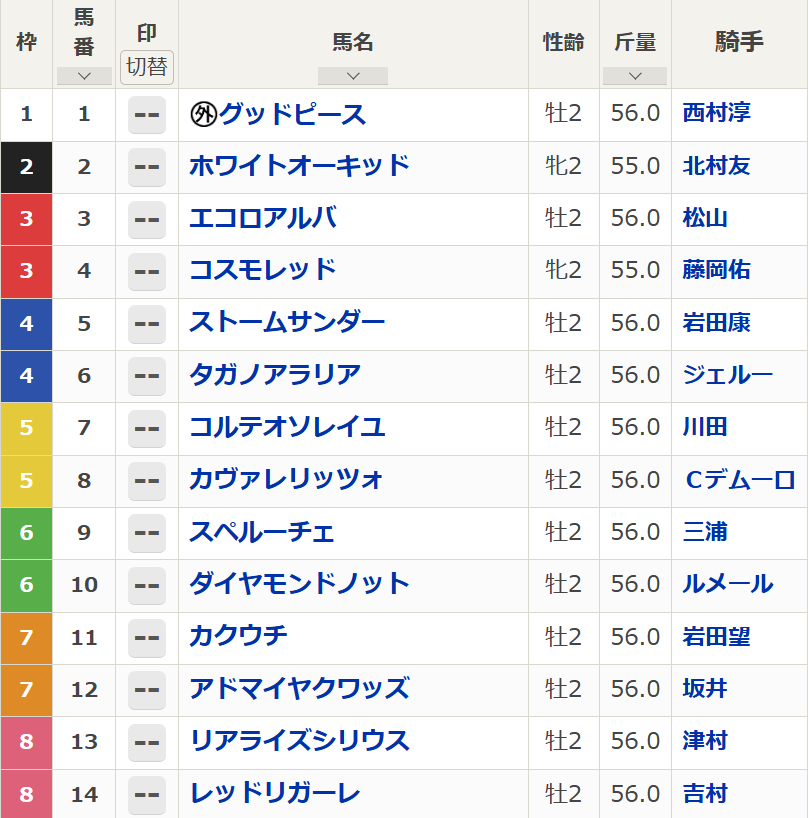The width and height of the screenshot is (808, 818).
Task: Expand the 馬番 sort dropdown
Action: pyautogui.click(x=84, y=76)
